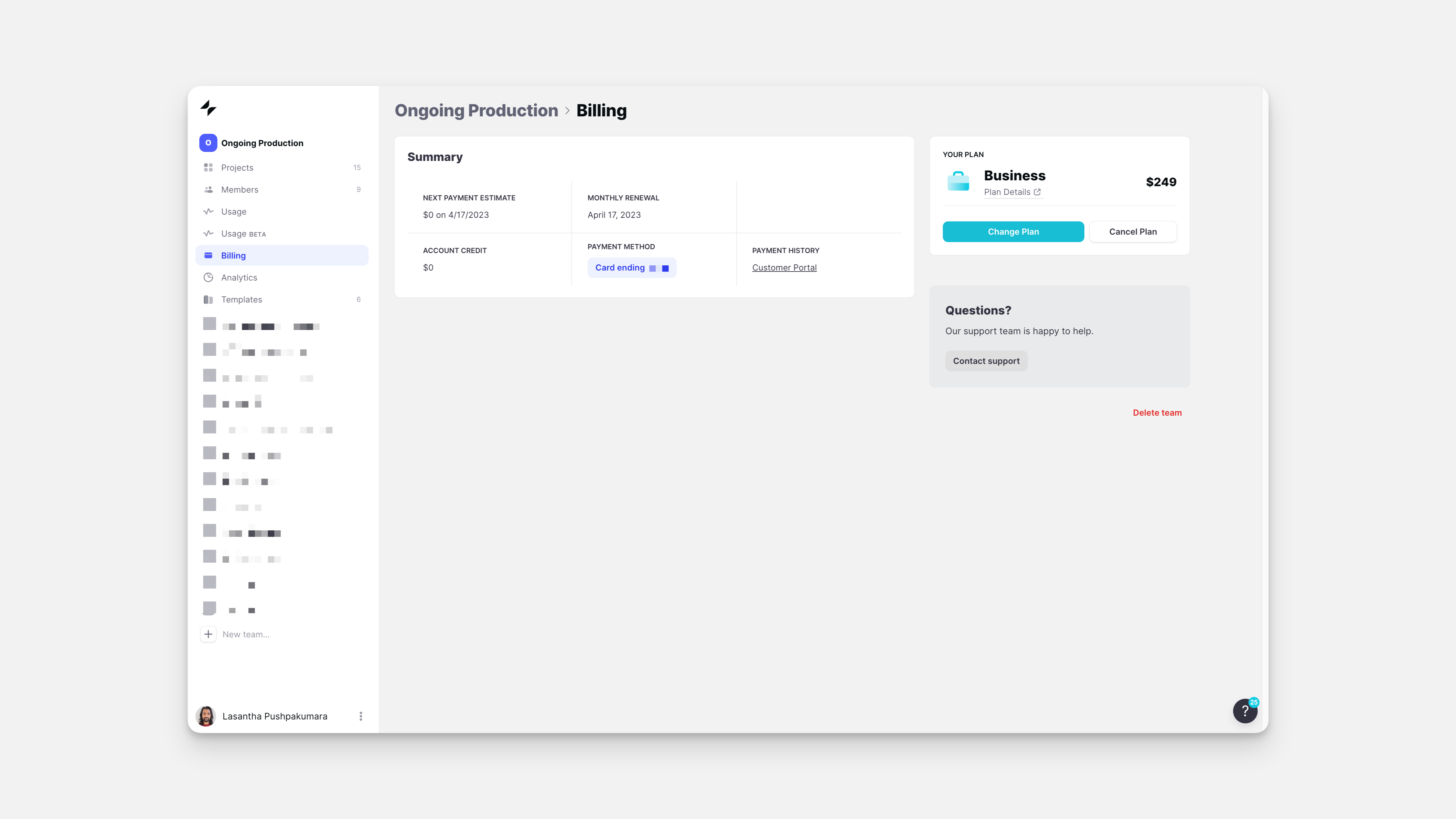Click Ongoing Production in the breadcrumb
Viewport: 1456px width, 819px height.
tap(476, 111)
